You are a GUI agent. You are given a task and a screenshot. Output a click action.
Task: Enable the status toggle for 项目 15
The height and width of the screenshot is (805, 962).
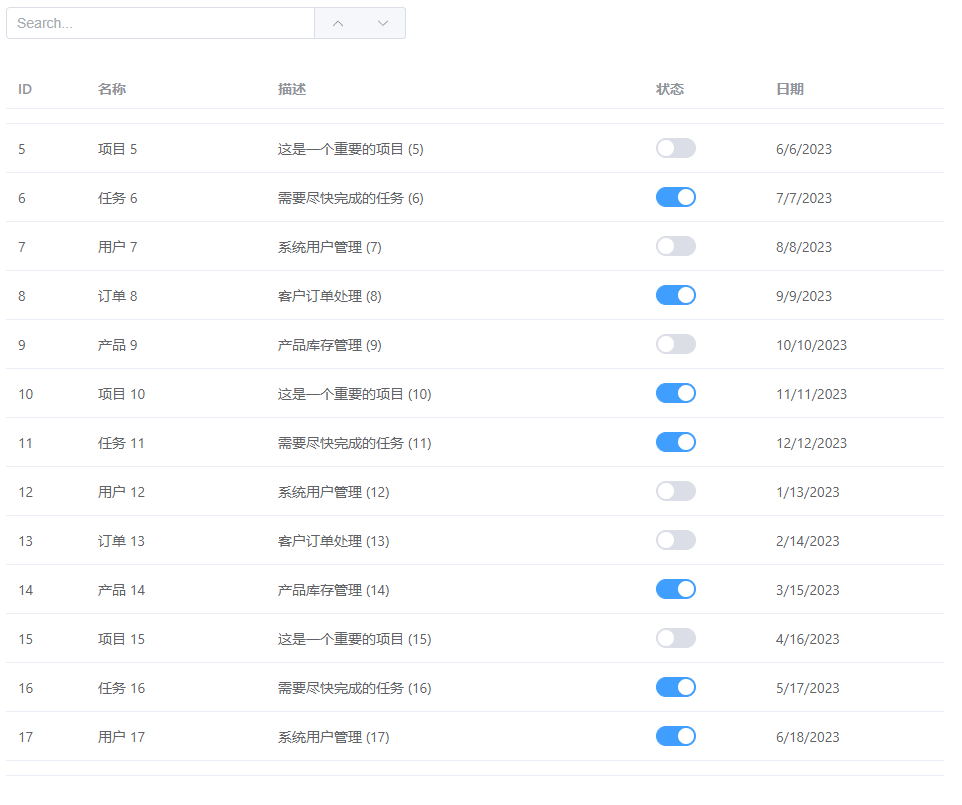(x=675, y=639)
